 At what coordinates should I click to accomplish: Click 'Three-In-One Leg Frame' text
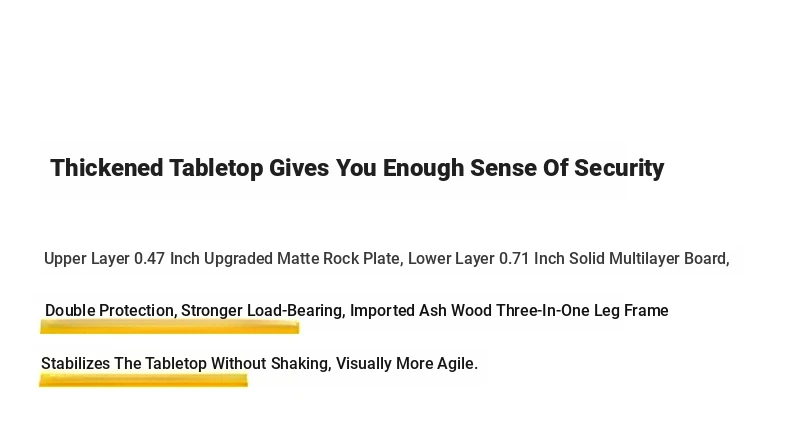point(582,310)
